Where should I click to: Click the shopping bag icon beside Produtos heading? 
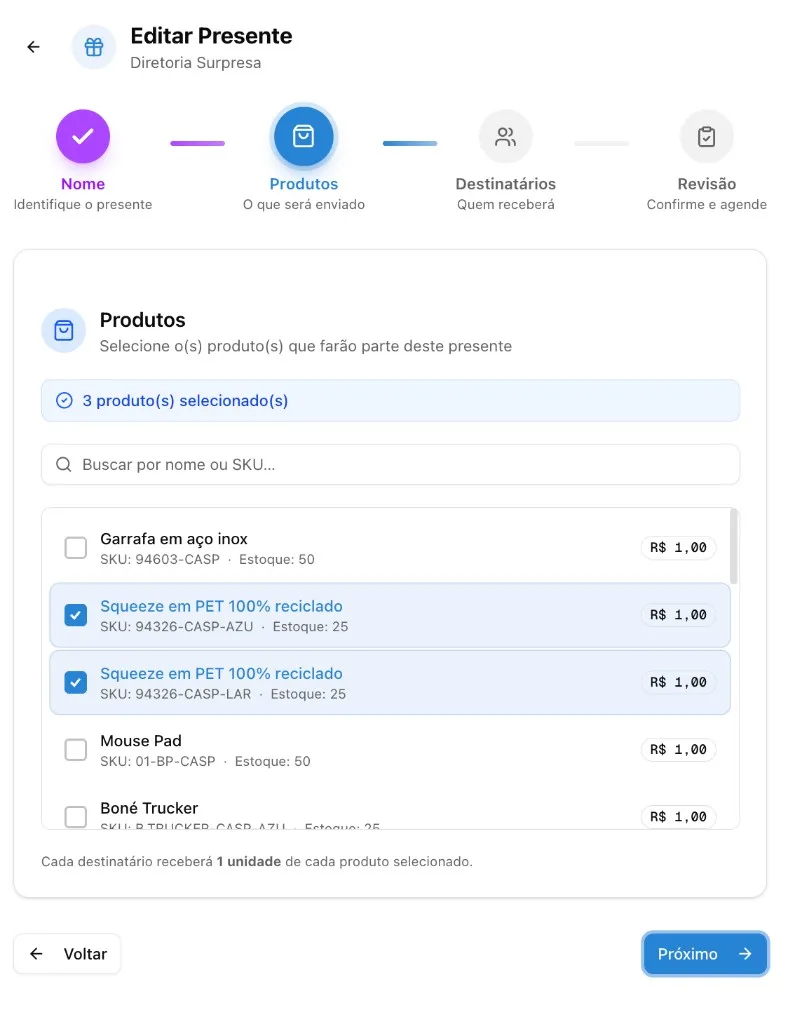tap(63, 330)
